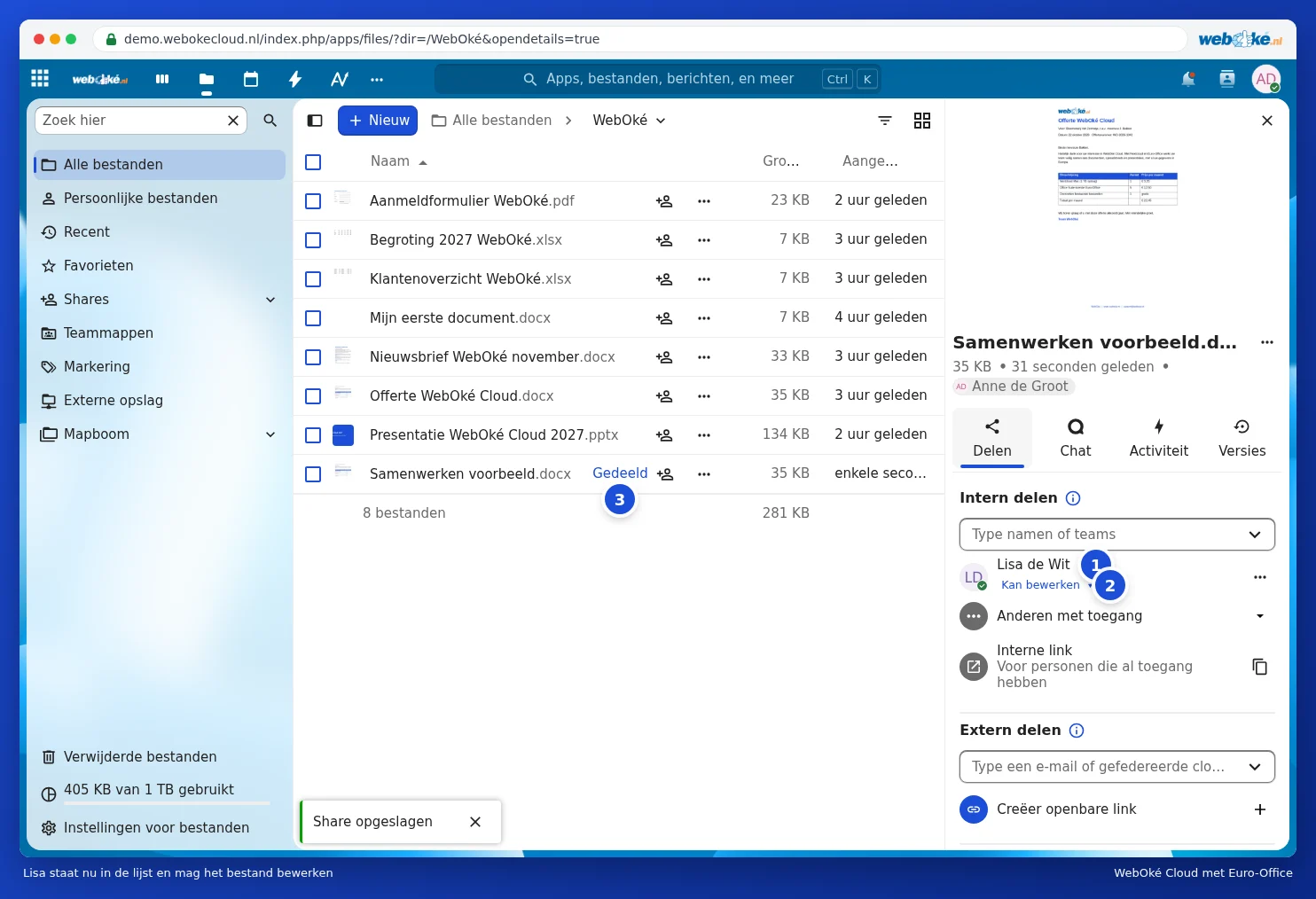Click the Nieuw button
This screenshot has width=1316, height=899.
(378, 121)
